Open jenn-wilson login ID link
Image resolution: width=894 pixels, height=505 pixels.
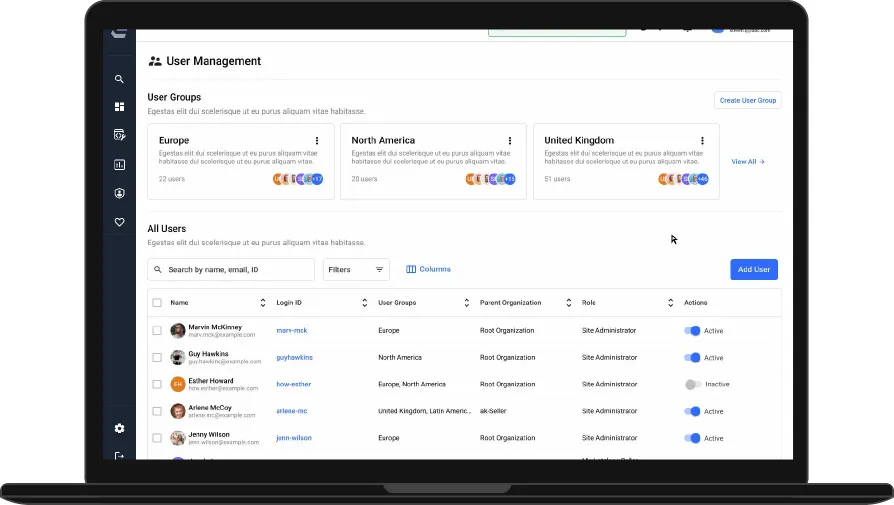pyautogui.click(x=294, y=438)
